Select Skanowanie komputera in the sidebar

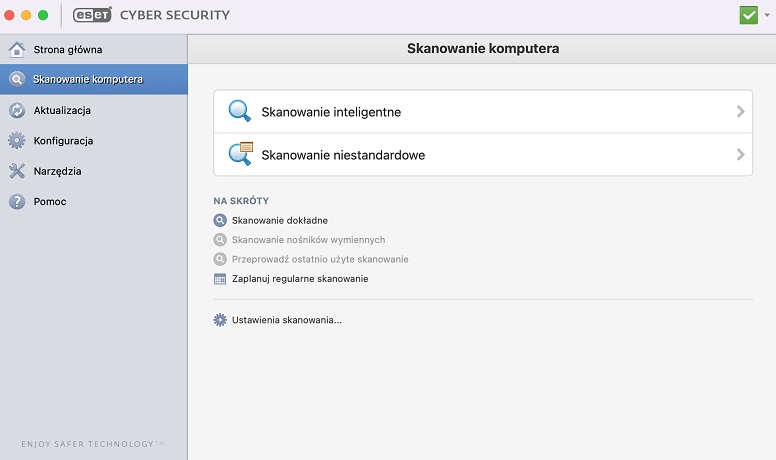tap(87, 79)
